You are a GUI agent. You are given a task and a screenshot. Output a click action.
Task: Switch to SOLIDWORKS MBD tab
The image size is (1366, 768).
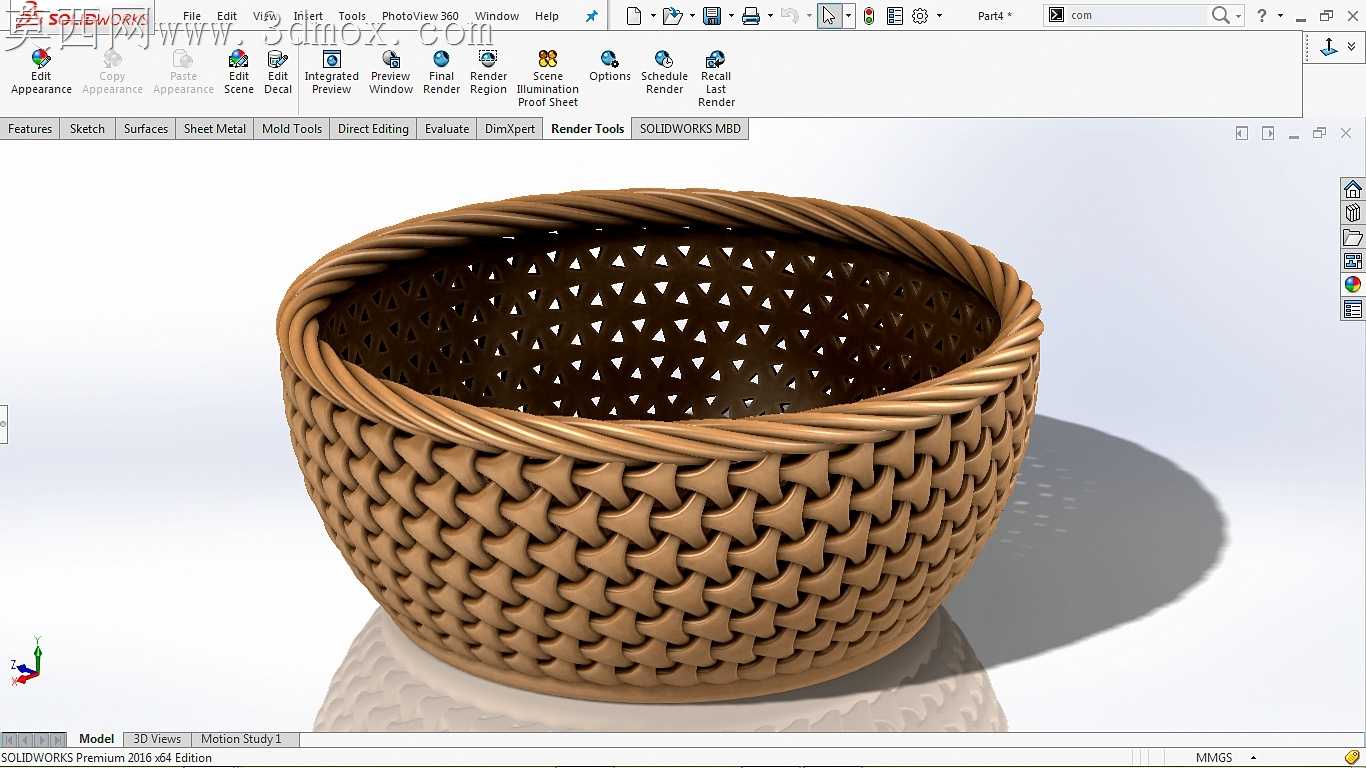tap(690, 129)
